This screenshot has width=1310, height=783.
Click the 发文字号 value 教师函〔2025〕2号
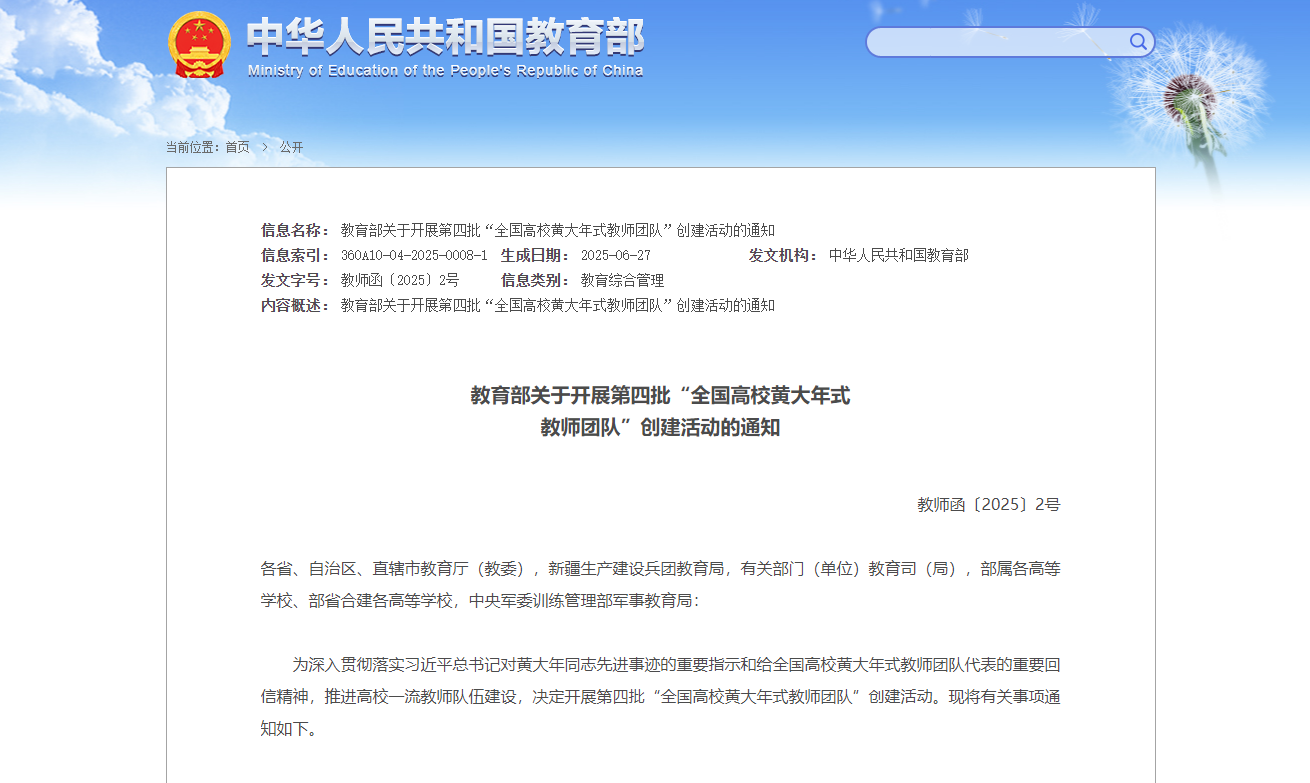click(x=399, y=281)
